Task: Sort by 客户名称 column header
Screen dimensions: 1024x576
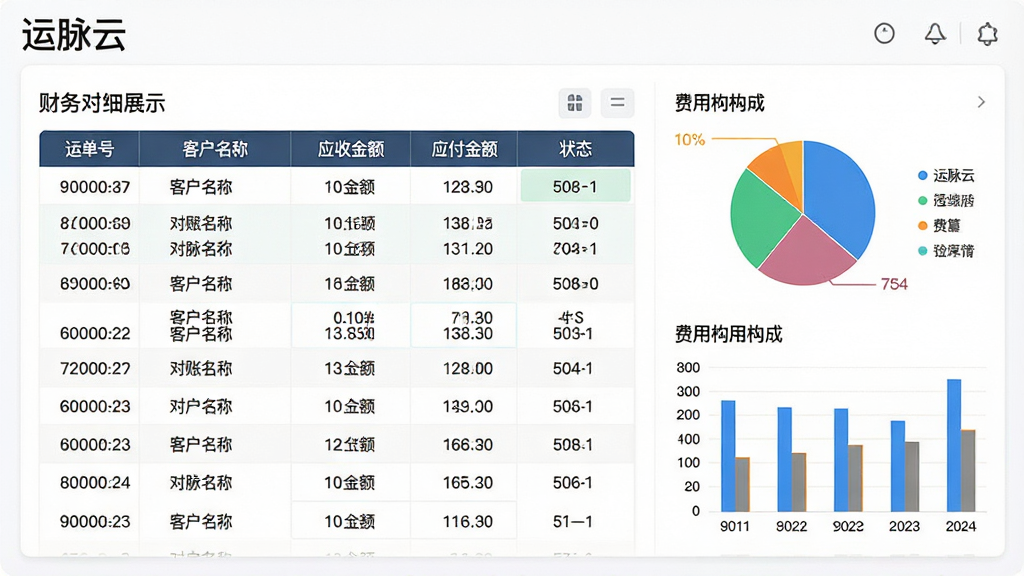Action: (215, 149)
